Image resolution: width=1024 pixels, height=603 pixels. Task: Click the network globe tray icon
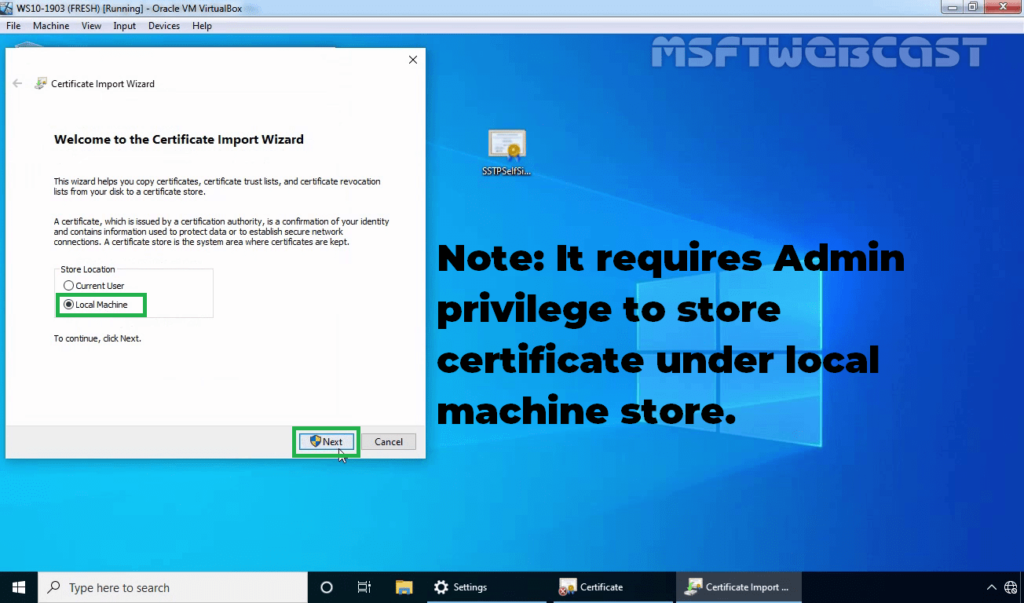point(1011,587)
